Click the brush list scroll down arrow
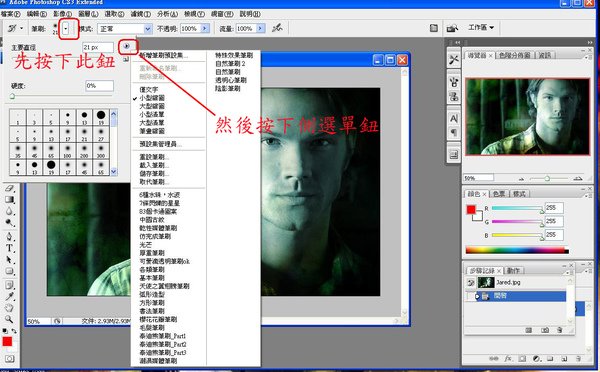This screenshot has height=372, width=600. pyautogui.click(x=114, y=172)
